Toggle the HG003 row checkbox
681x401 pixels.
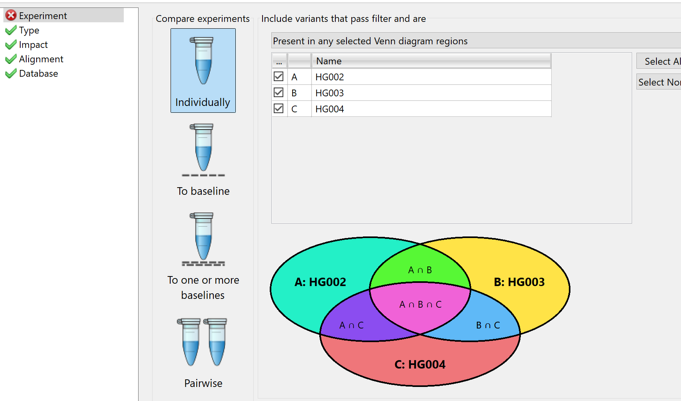278,93
